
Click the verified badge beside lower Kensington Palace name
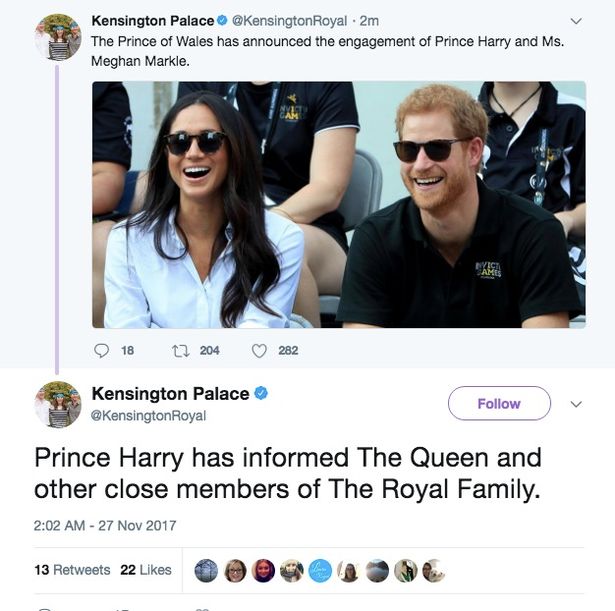tap(261, 393)
